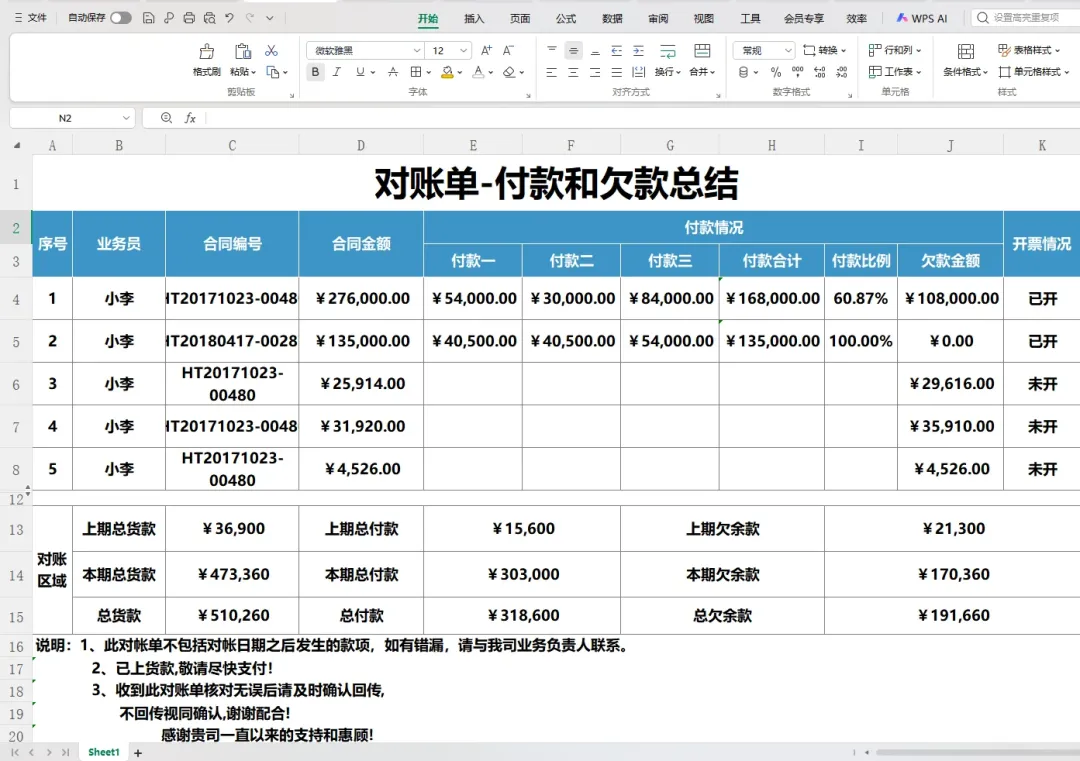Click the Copy icon
Viewport: 1080px width, 761px height.
[273, 72]
